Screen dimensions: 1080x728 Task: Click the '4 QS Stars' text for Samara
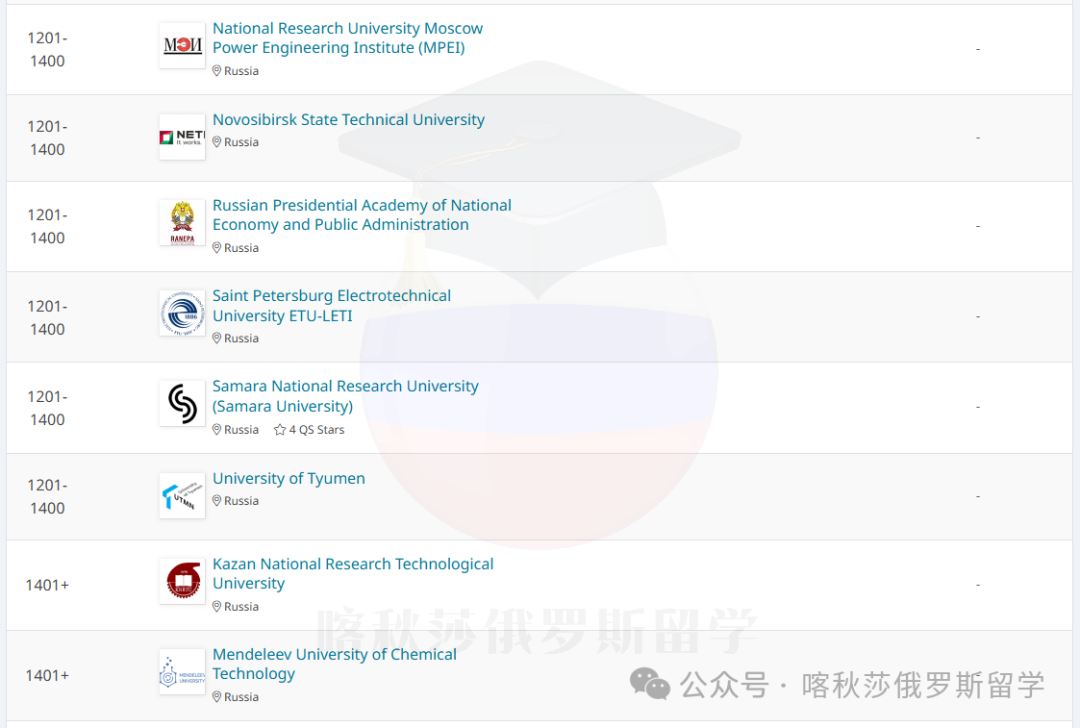(317, 430)
